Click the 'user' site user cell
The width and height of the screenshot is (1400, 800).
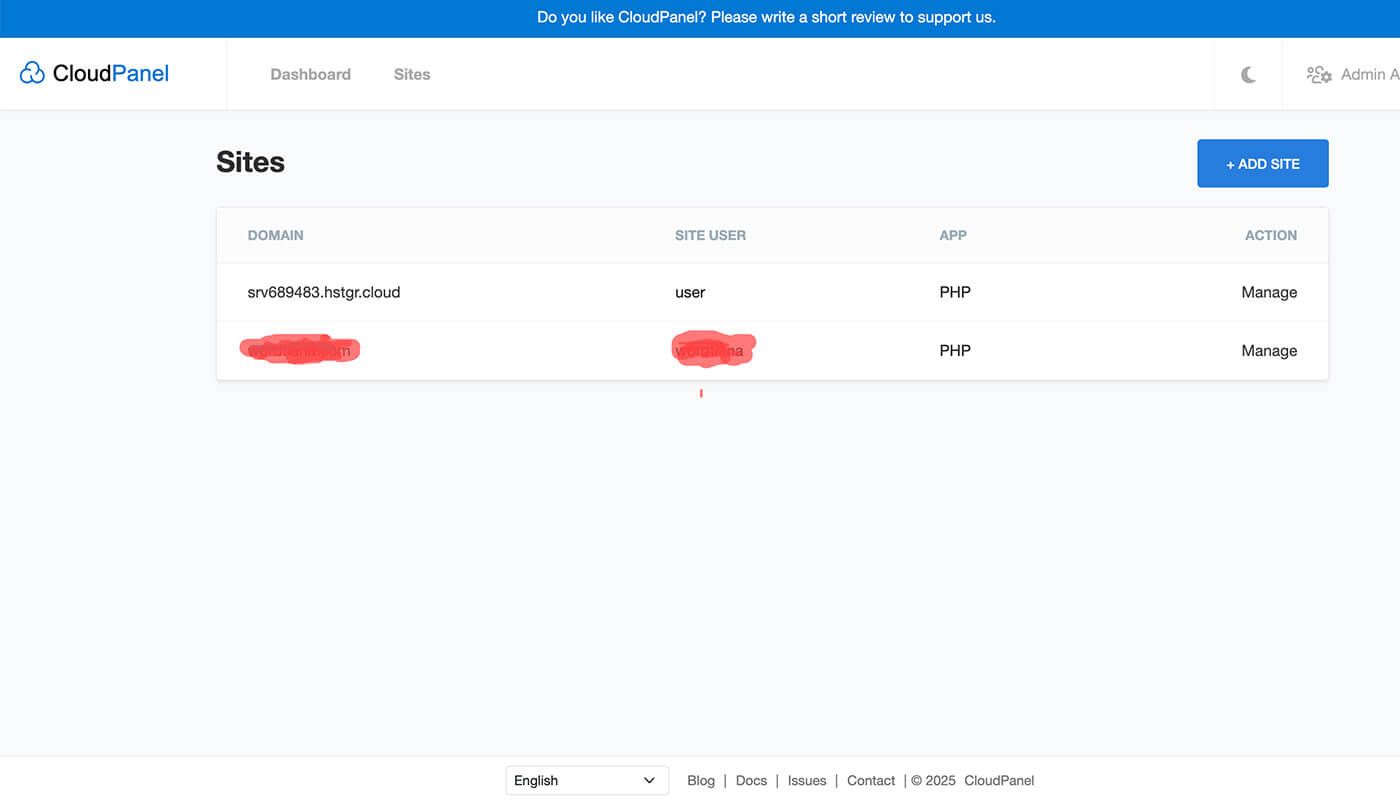(x=690, y=292)
